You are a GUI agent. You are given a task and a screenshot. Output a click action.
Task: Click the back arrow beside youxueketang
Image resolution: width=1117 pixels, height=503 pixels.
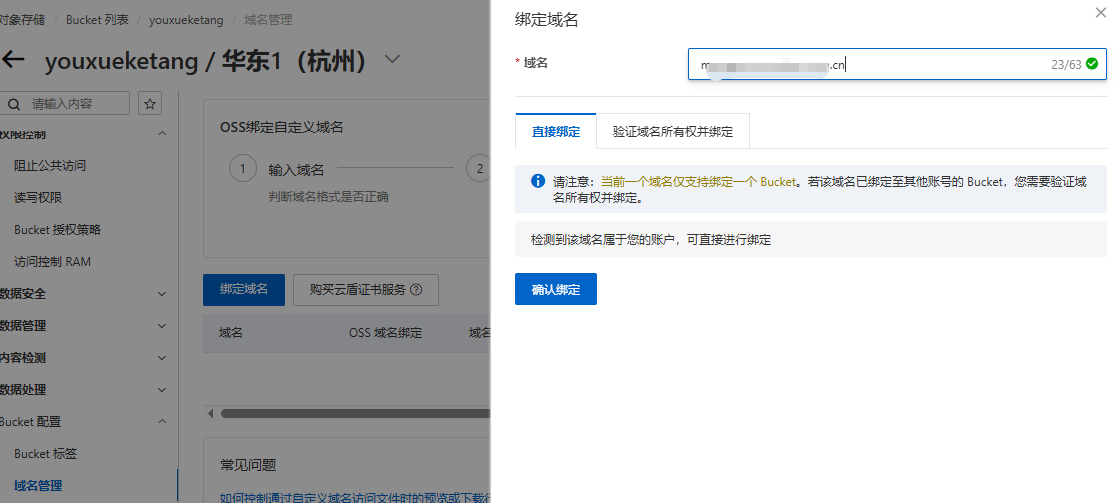tap(13, 59)
